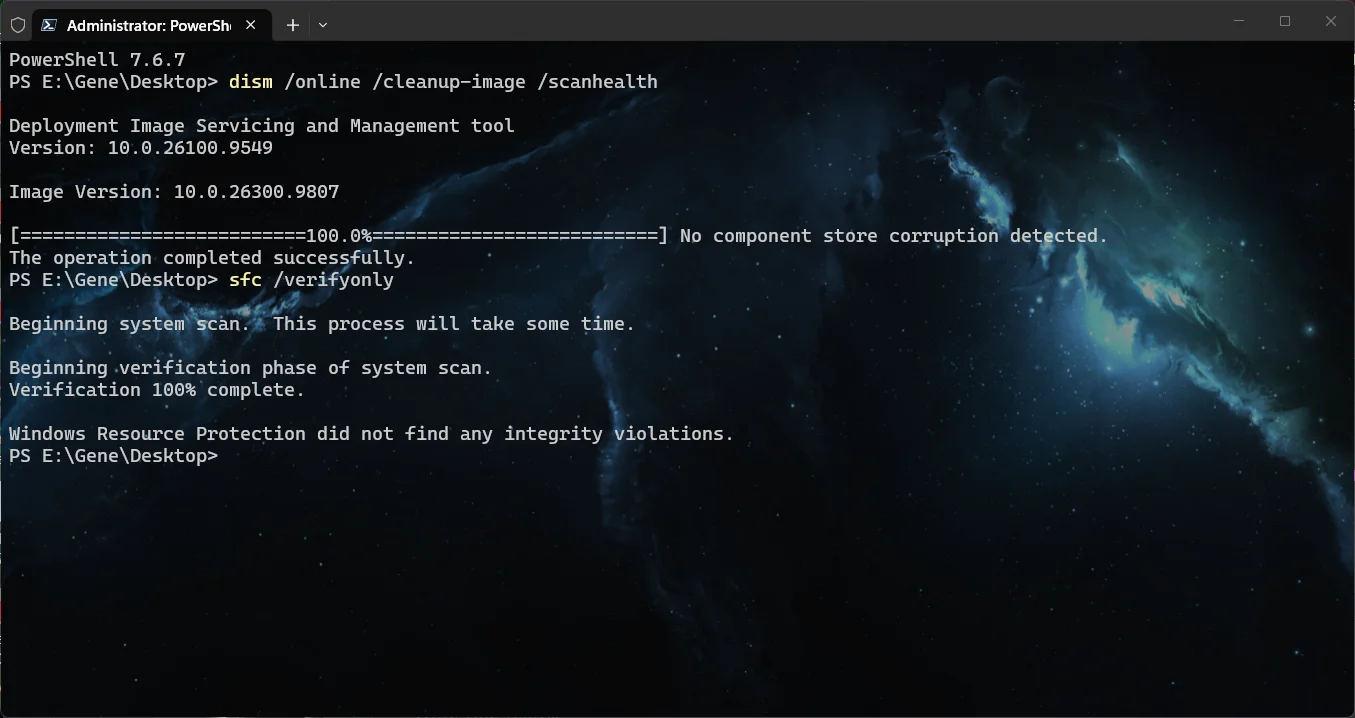Click 'Beginning system scan.' line

tap(322, 324)
